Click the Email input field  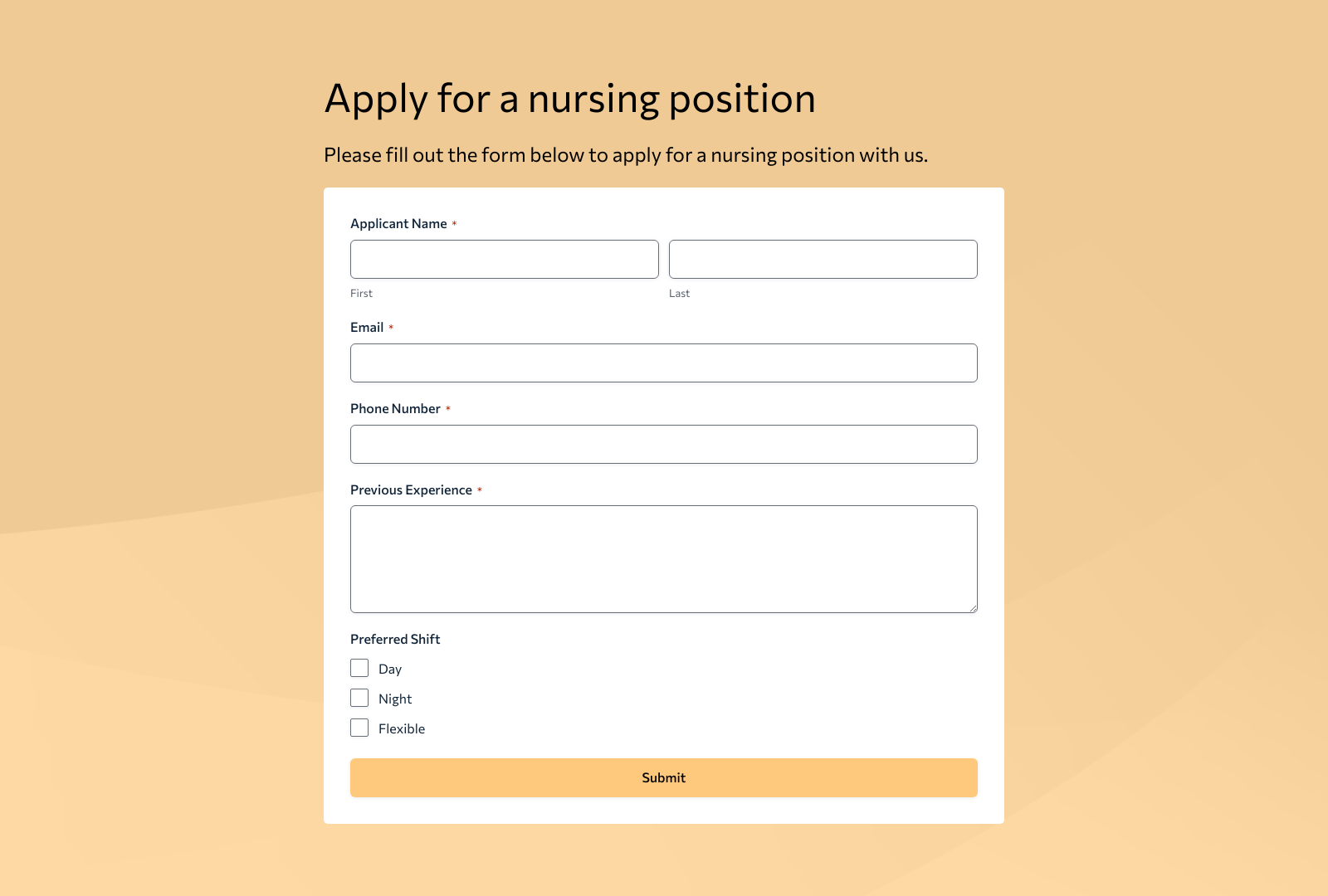663,363
